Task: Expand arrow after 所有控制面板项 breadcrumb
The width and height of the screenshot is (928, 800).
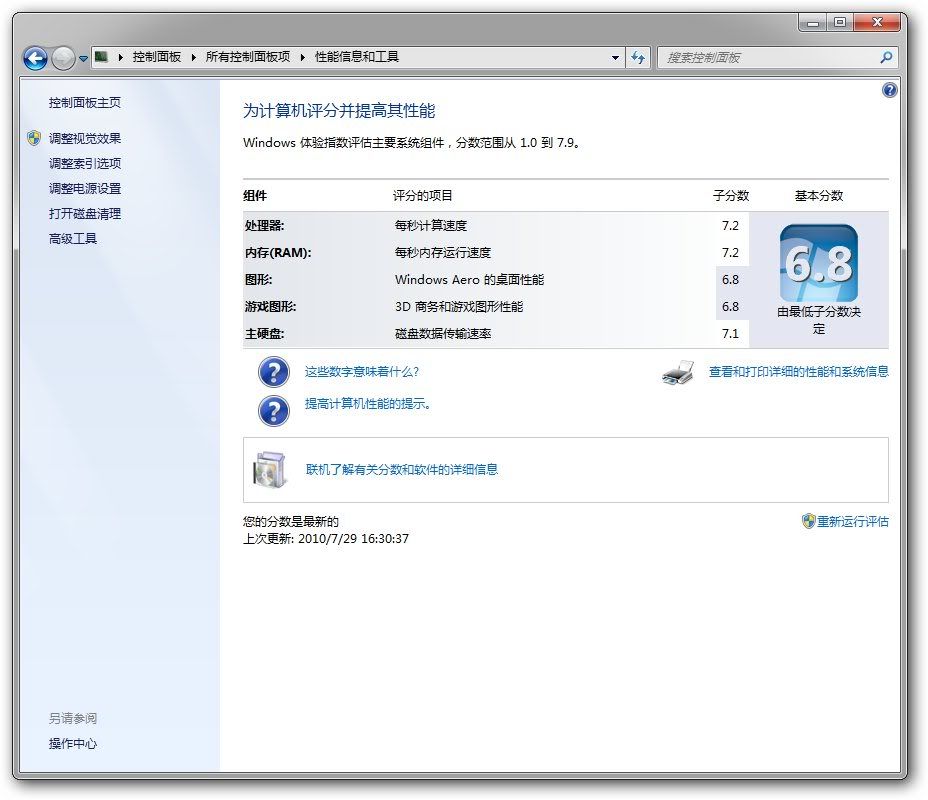Action: (303, 57)
